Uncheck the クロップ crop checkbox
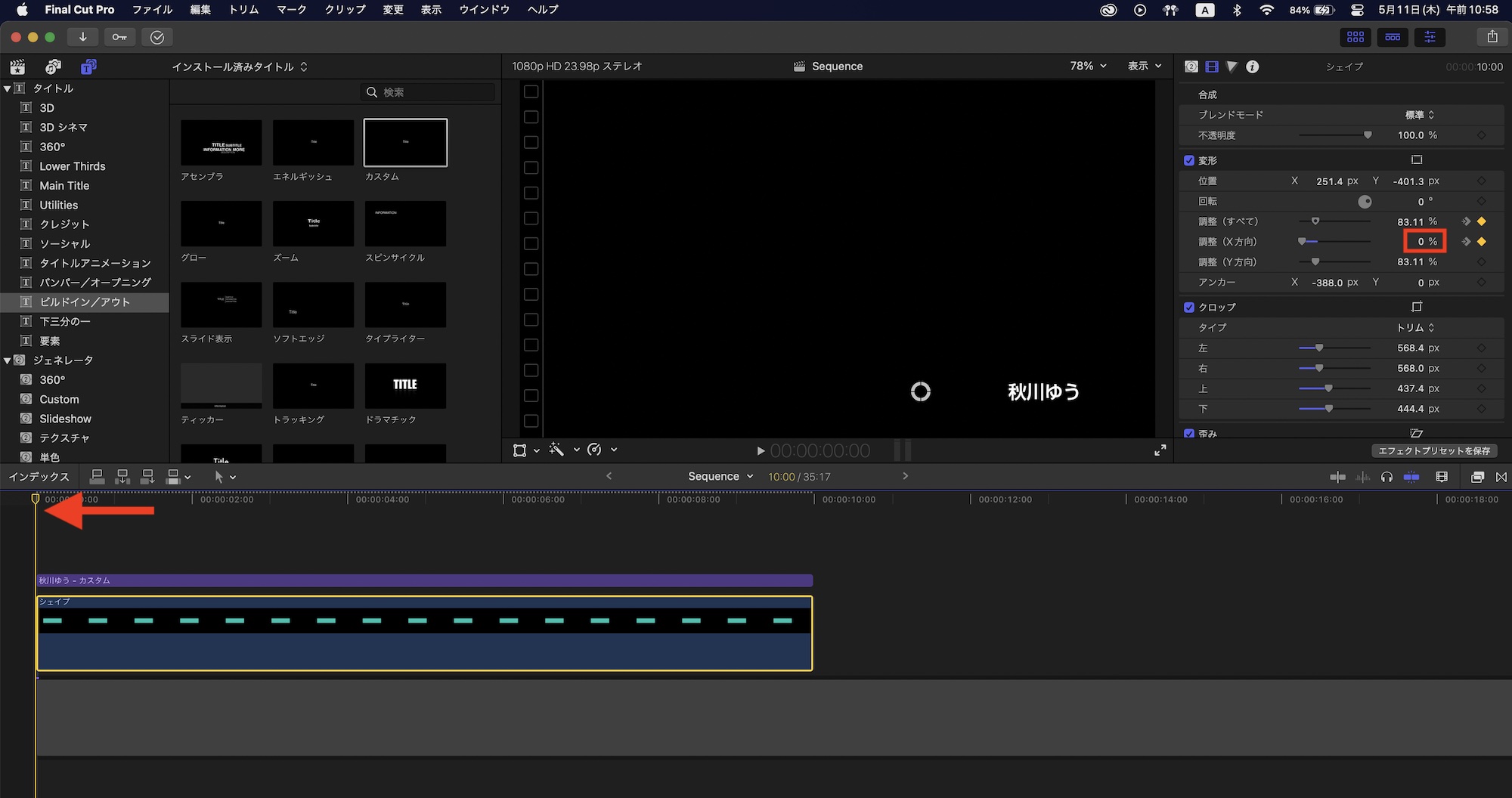 click(1189, 308)
